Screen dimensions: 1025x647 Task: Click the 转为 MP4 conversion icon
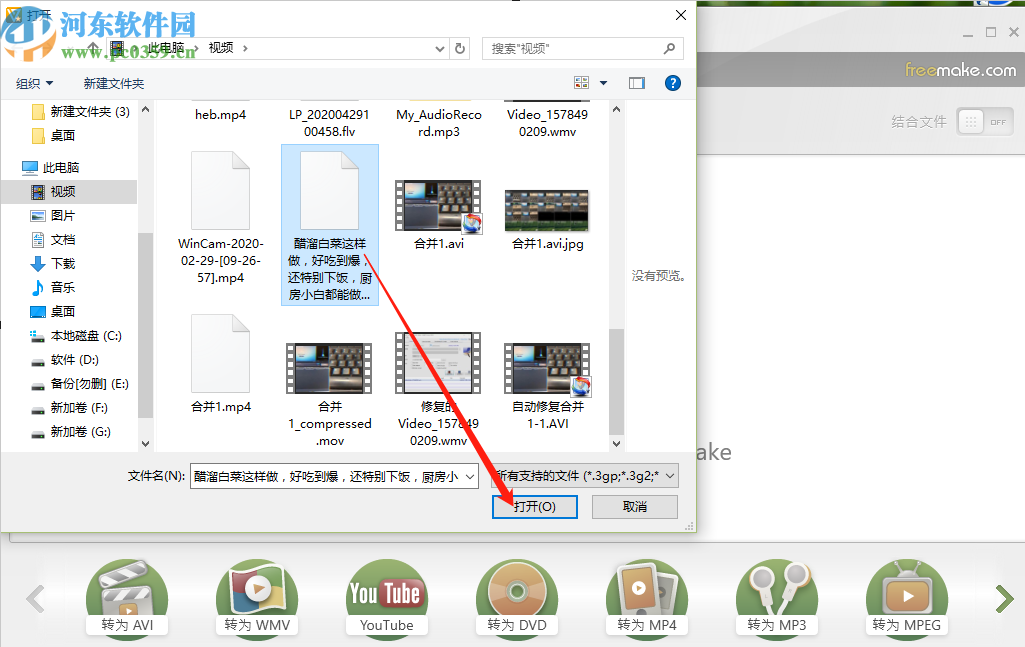[647, 598]
